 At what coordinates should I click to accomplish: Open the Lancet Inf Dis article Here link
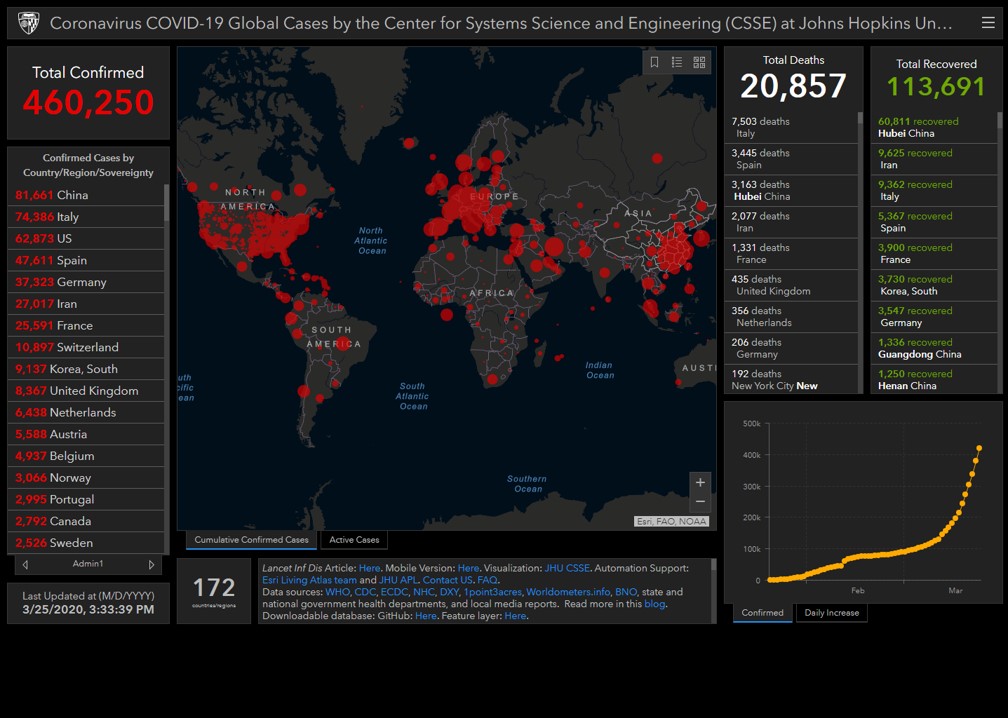(369, 568)
